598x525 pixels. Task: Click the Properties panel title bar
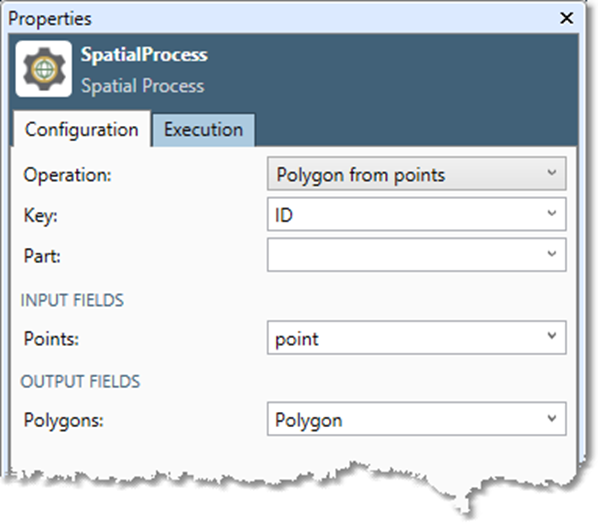point(282,18)
